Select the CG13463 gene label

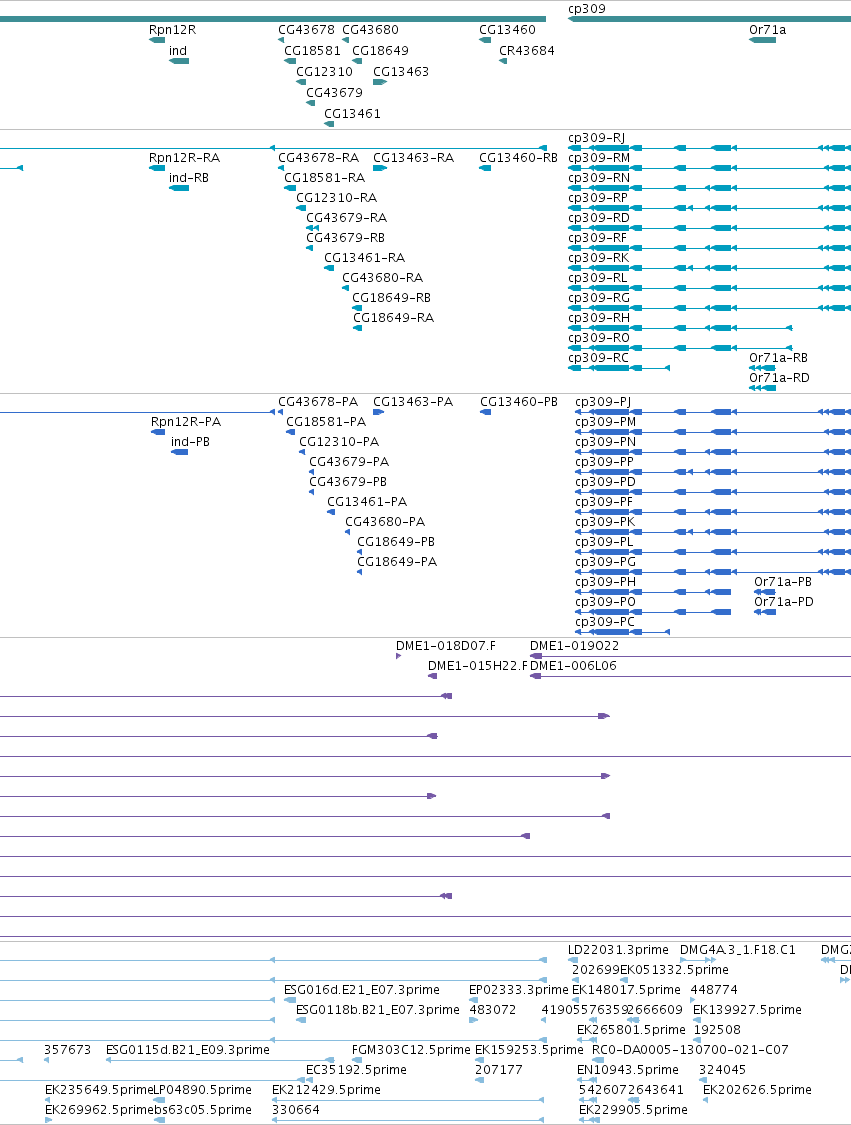(x=401, y=72)
